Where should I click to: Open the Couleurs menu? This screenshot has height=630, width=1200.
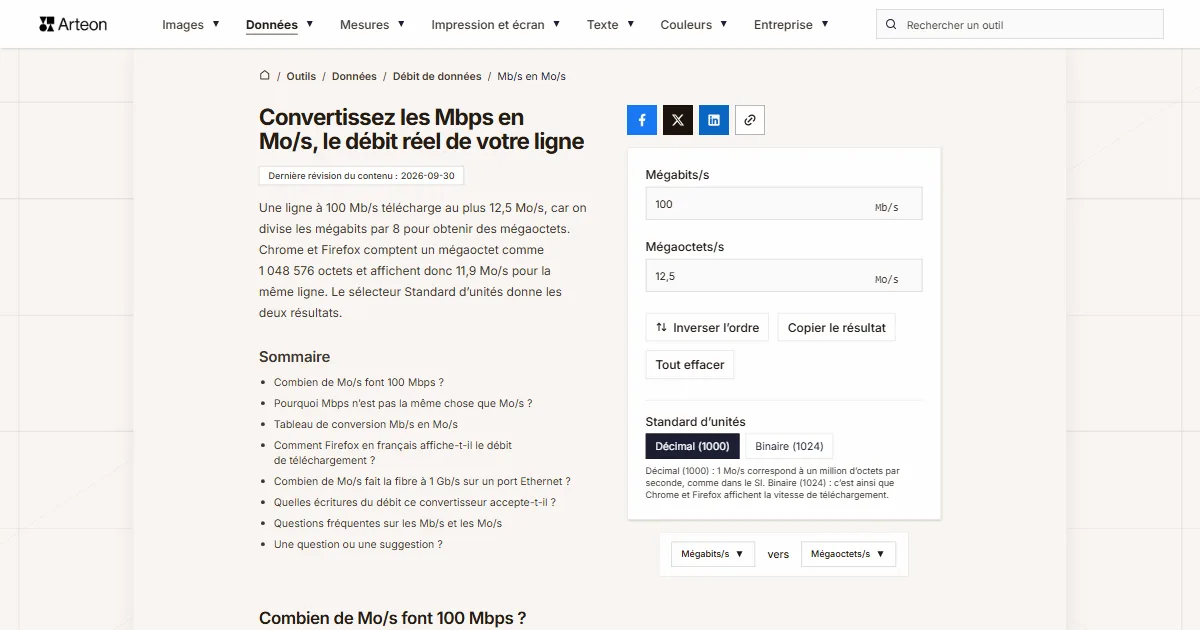point(694,24)
